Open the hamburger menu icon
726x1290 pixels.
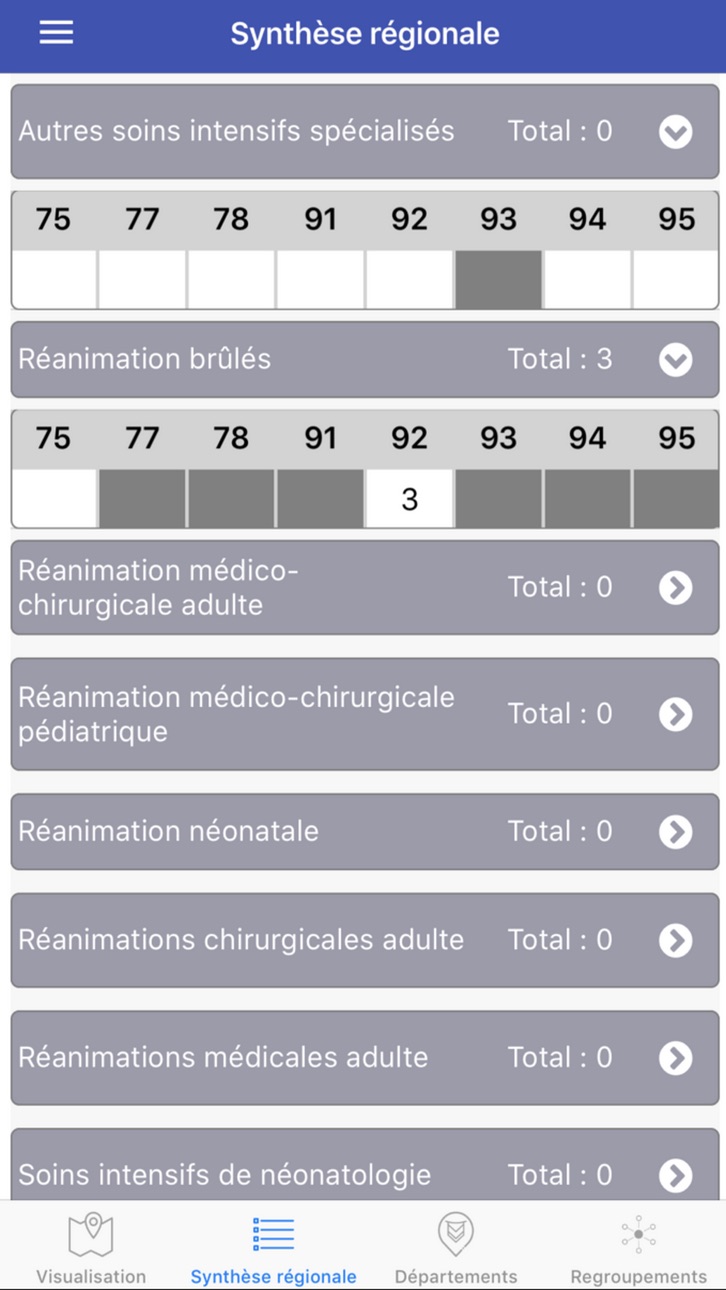coord(56,32)
